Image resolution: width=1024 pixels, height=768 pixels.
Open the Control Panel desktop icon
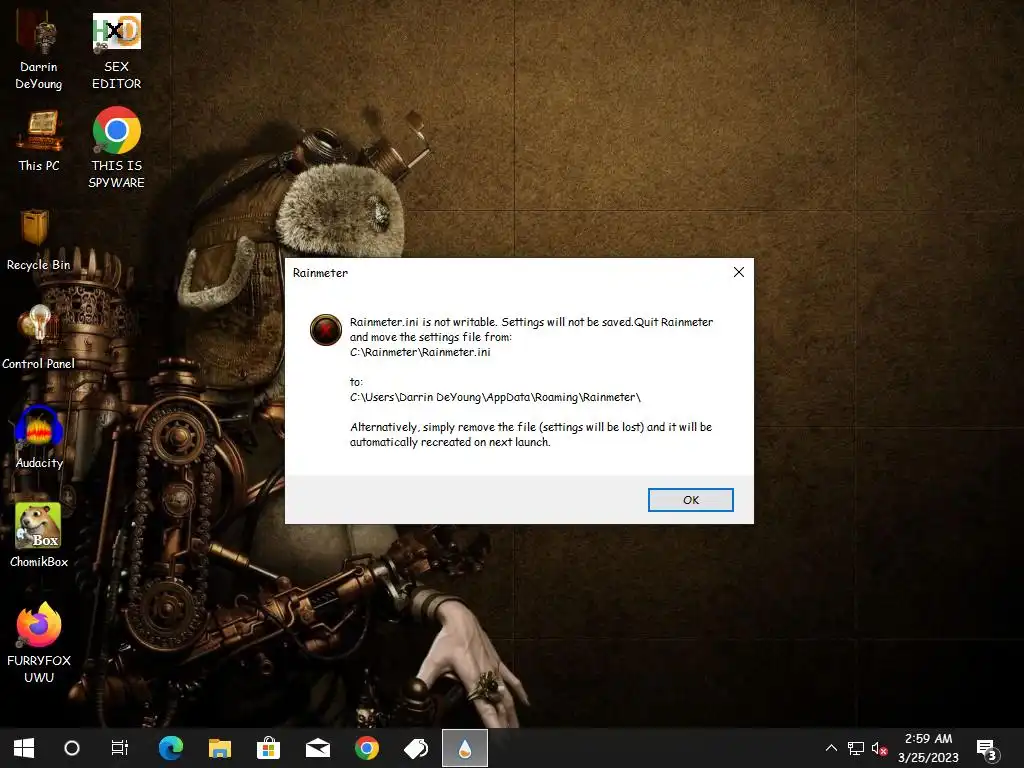coord(39,337)
